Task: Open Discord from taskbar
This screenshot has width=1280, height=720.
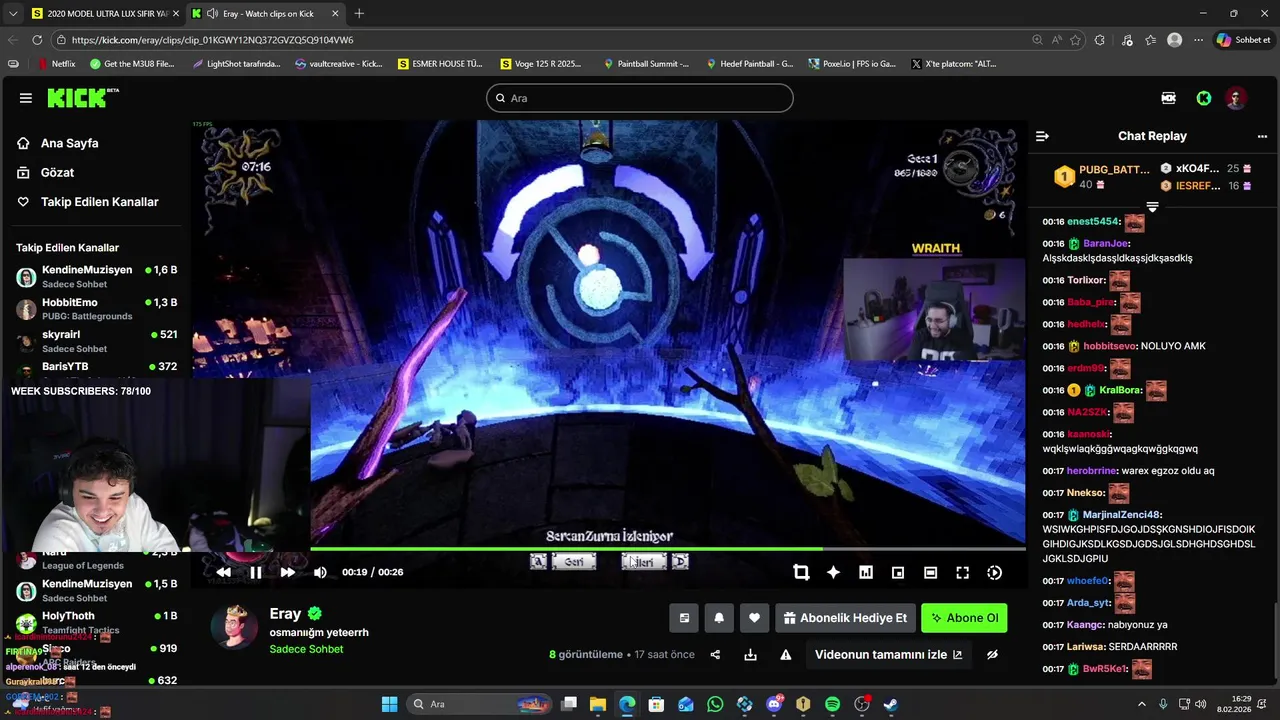Action: (774, 704)
